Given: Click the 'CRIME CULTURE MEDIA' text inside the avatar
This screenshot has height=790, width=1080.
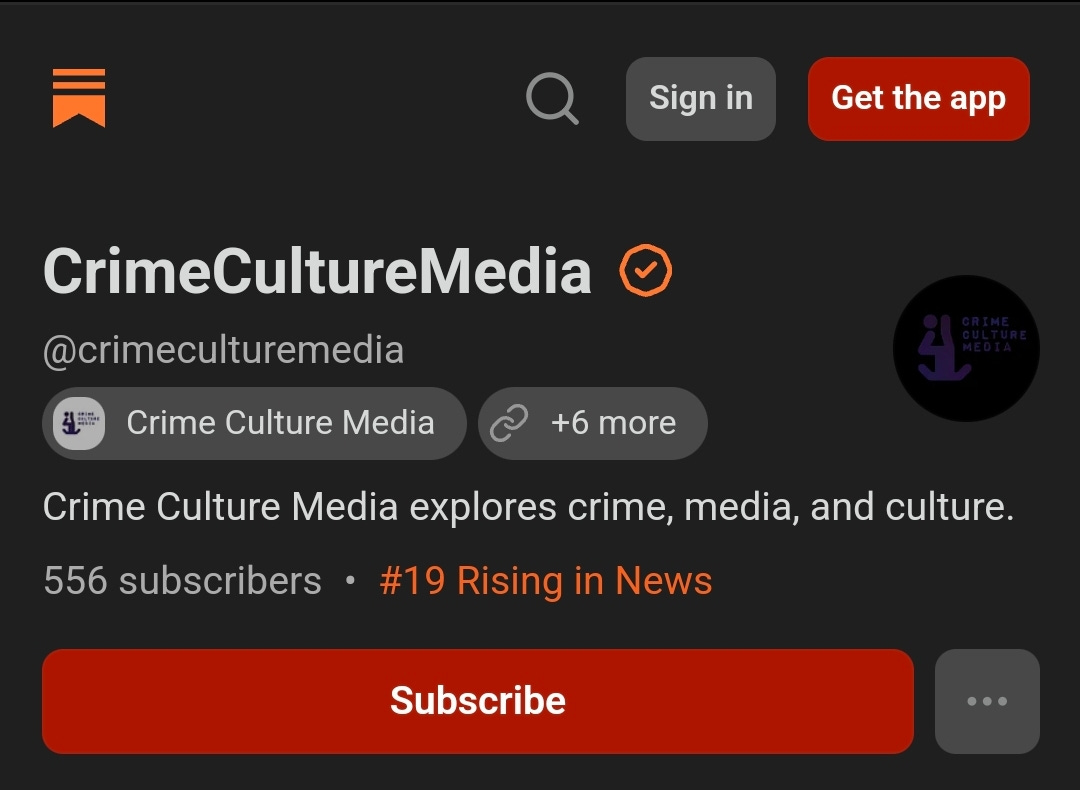Looking at the screenshot, I should point(994,335).
